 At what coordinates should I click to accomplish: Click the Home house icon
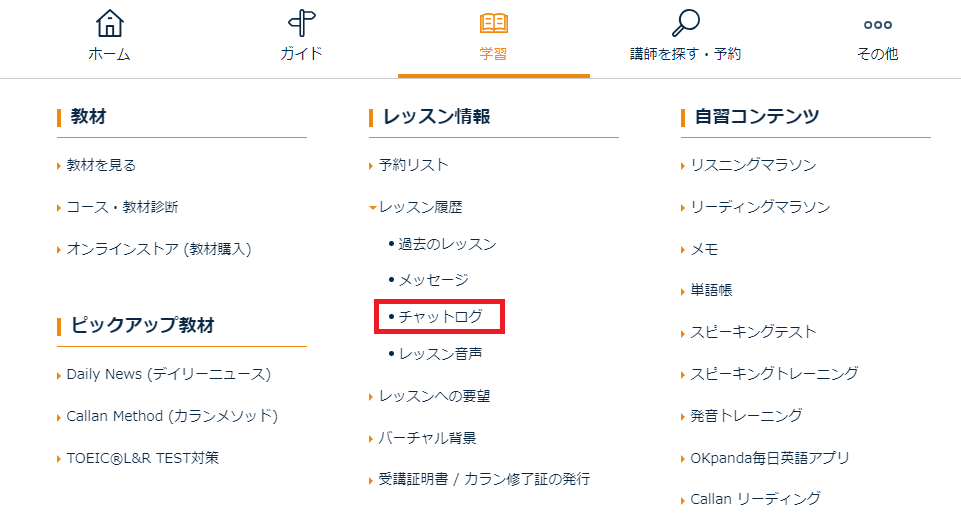point(109,24)
